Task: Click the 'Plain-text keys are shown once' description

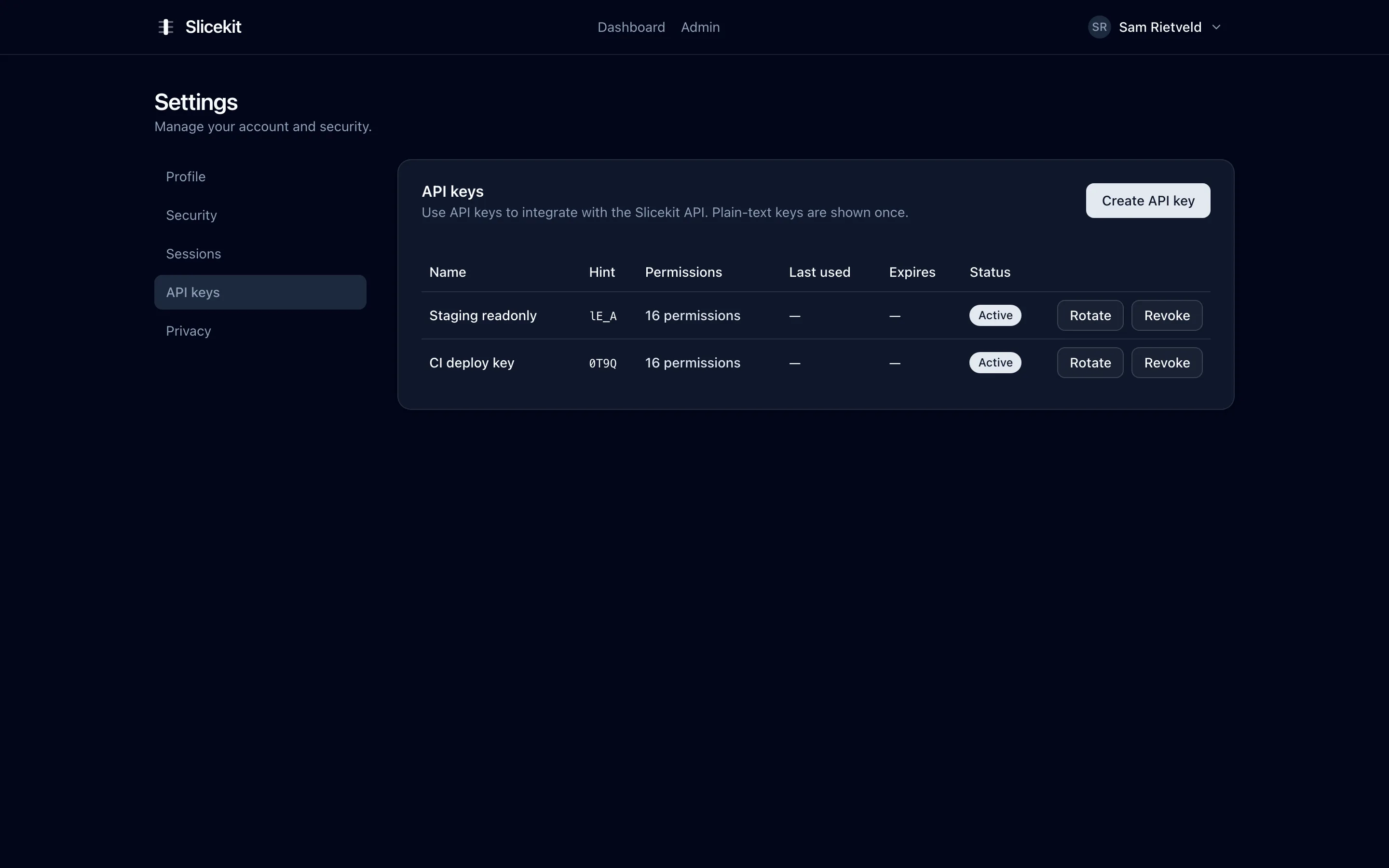Action: click(x=810, y=212)
